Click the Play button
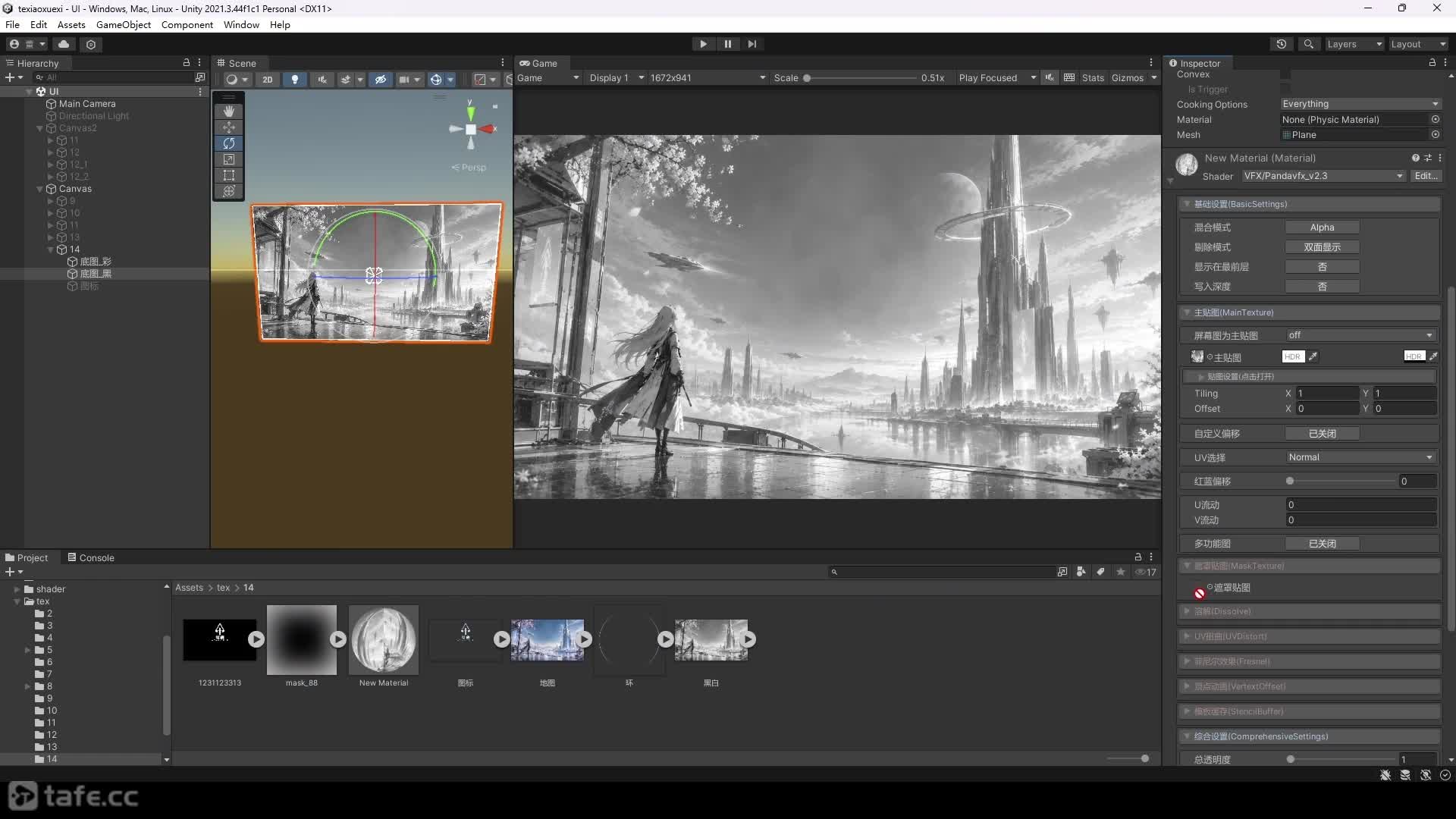 point(703,44)
